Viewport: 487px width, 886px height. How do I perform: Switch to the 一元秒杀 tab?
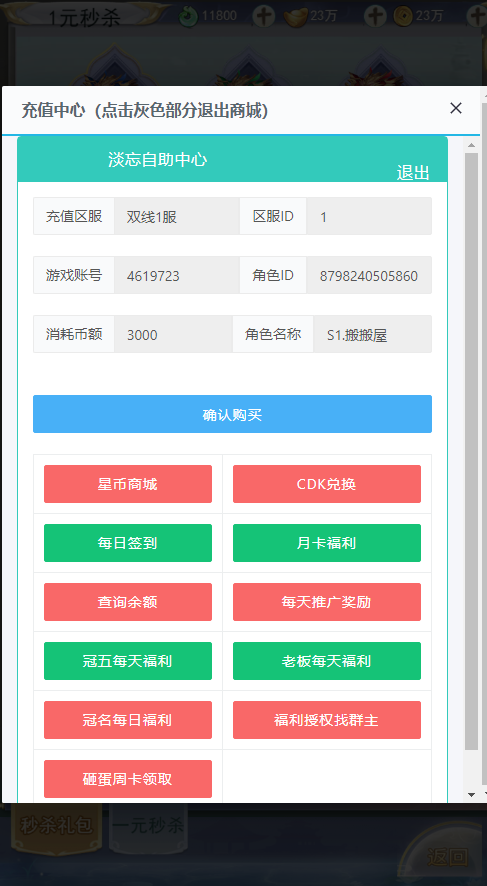pos(149,826)
